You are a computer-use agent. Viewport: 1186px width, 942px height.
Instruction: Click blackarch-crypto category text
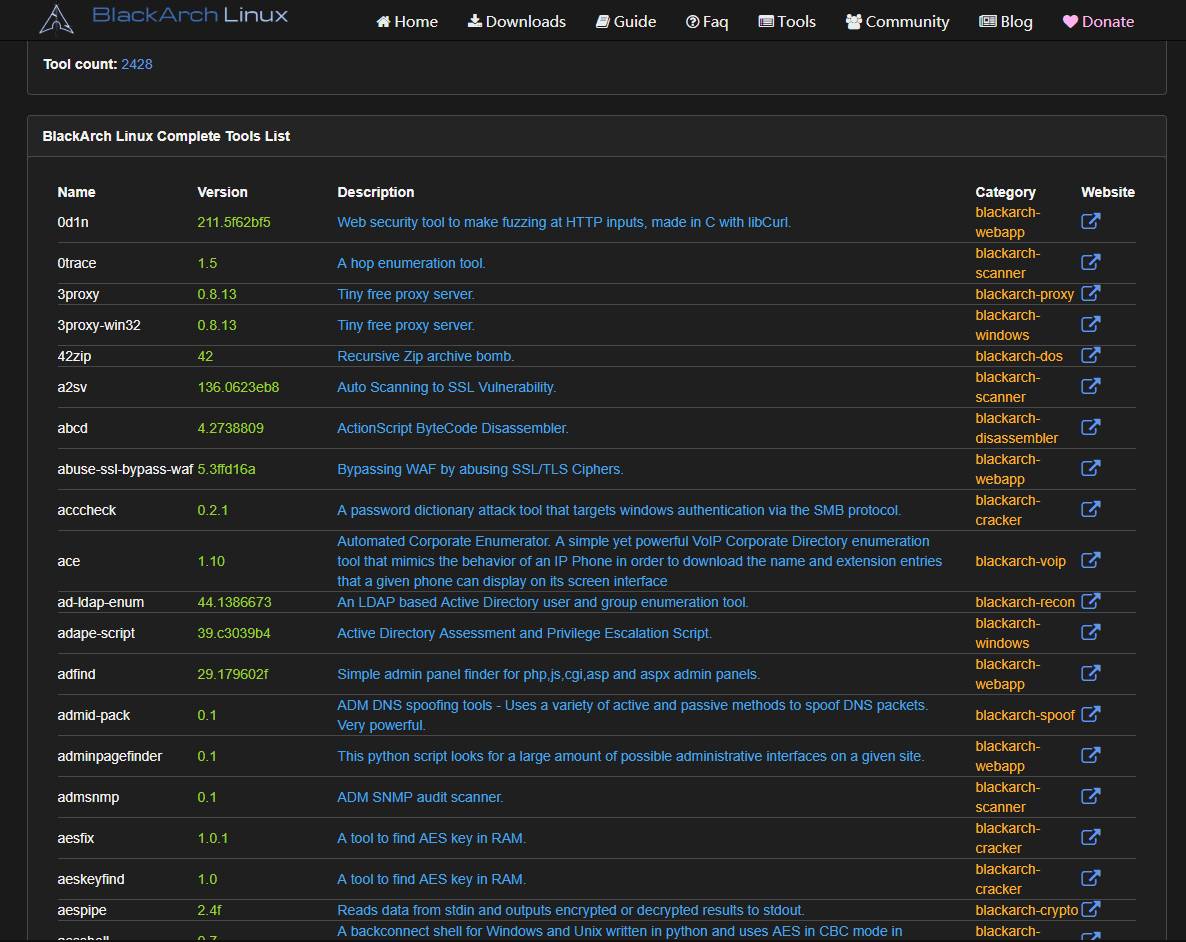1026,910
